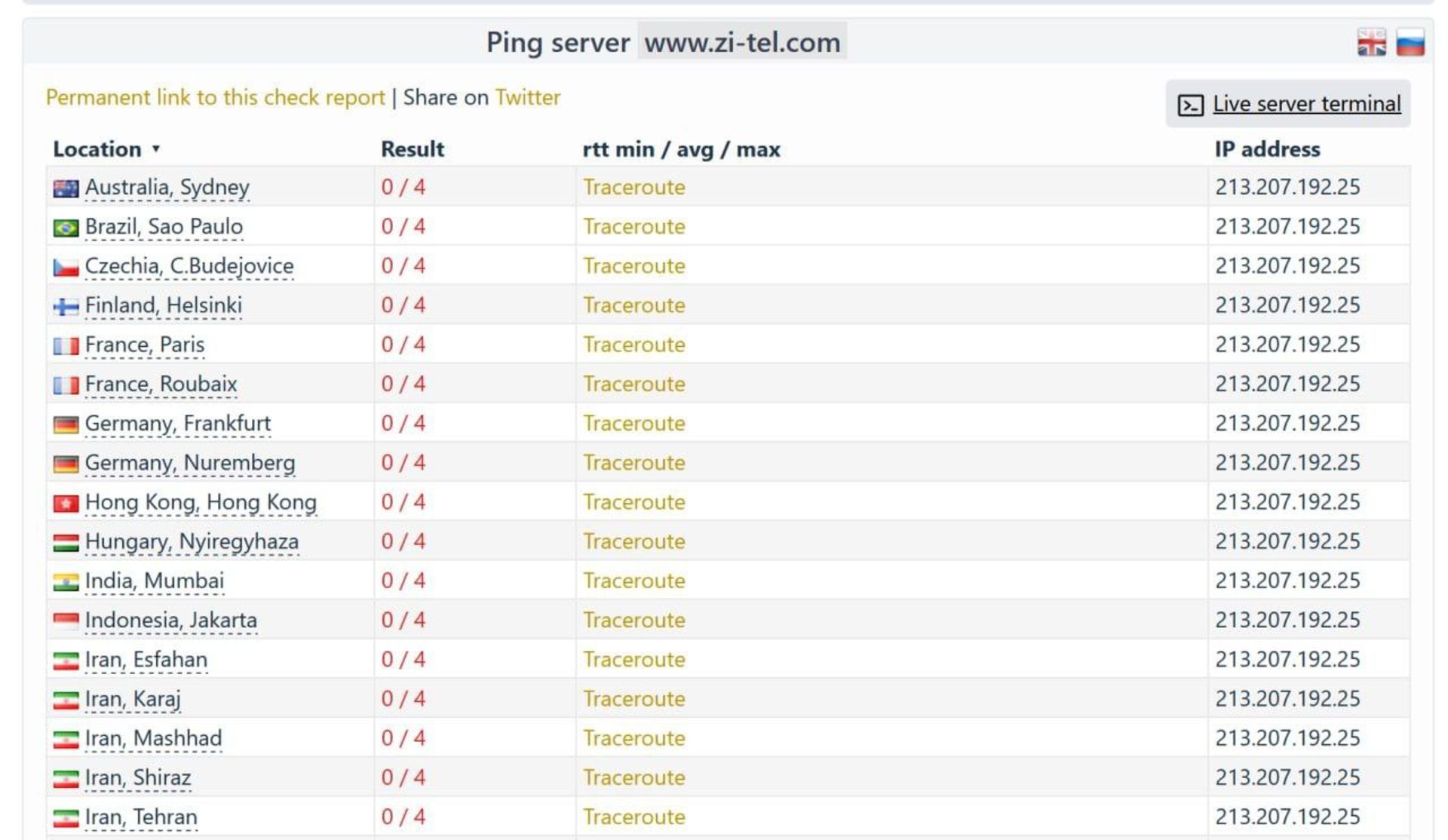Open Traceroute for Czechia, C.Budejovice
The width and height of the screenshot is (1448, 840).
point(633,265)
